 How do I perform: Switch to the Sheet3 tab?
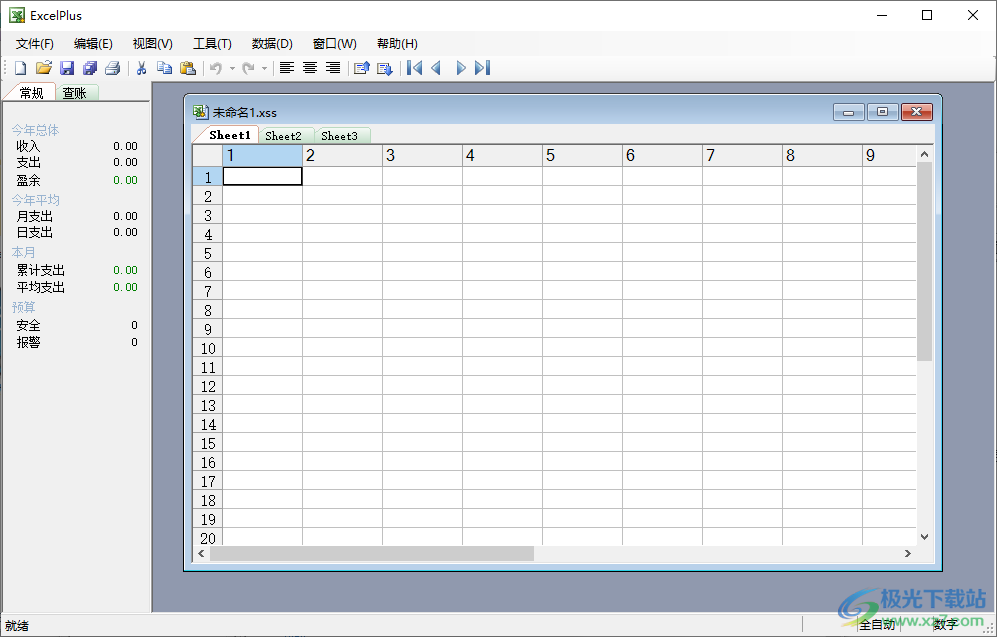[x=340, y=135]
